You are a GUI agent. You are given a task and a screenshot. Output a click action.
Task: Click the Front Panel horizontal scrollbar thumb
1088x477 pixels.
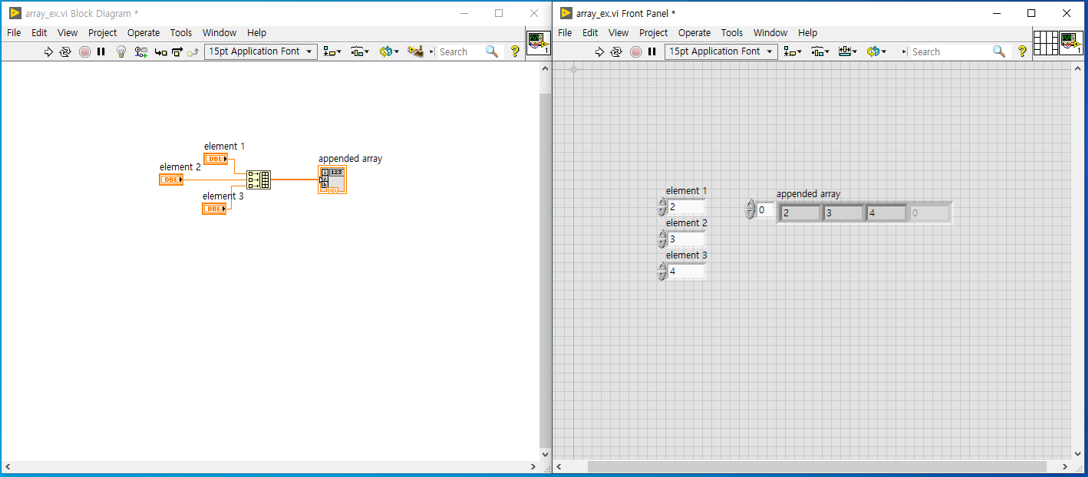(817, 467)
